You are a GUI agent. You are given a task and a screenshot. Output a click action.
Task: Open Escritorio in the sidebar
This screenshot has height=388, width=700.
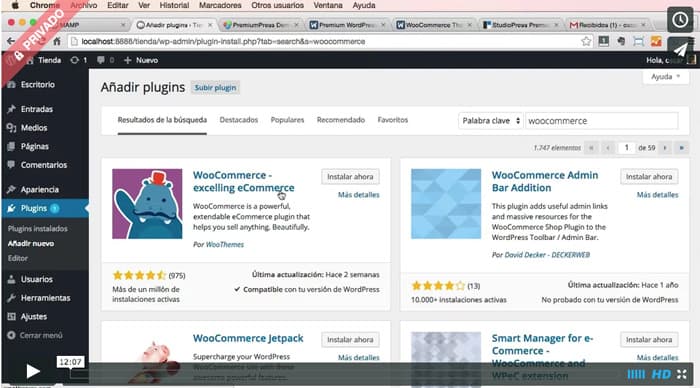click(38, 84)
